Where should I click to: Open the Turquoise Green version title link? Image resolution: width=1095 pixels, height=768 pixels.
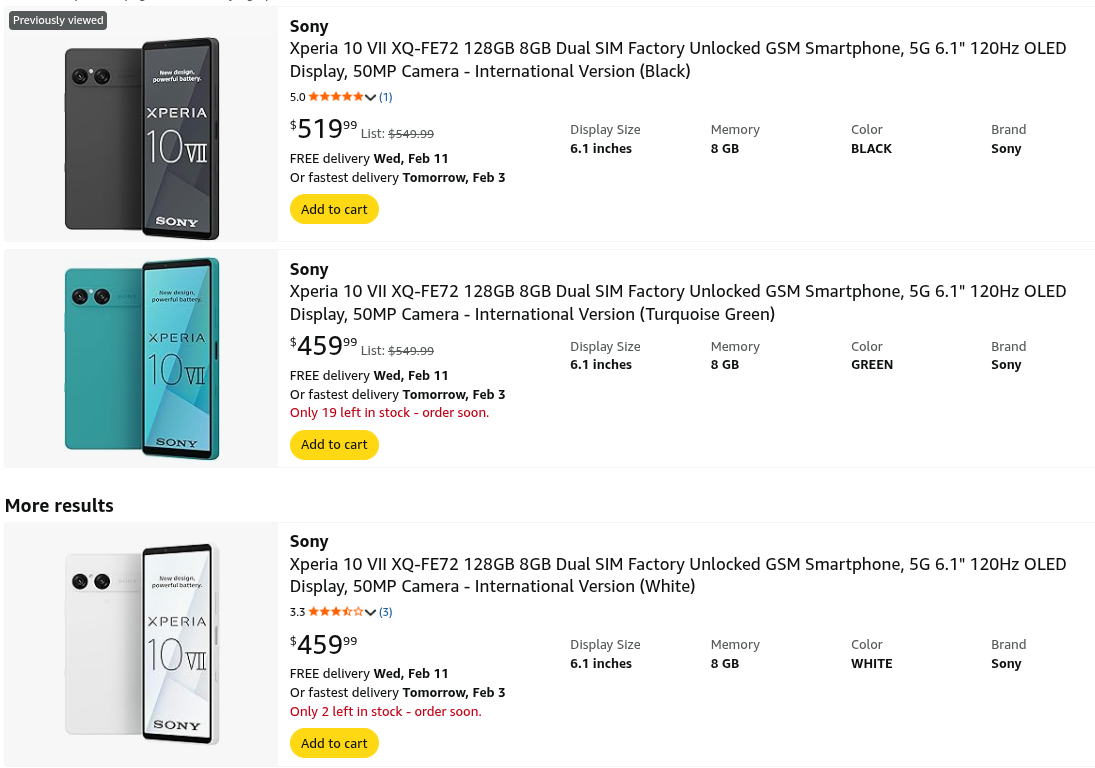[x=678, y=303]
